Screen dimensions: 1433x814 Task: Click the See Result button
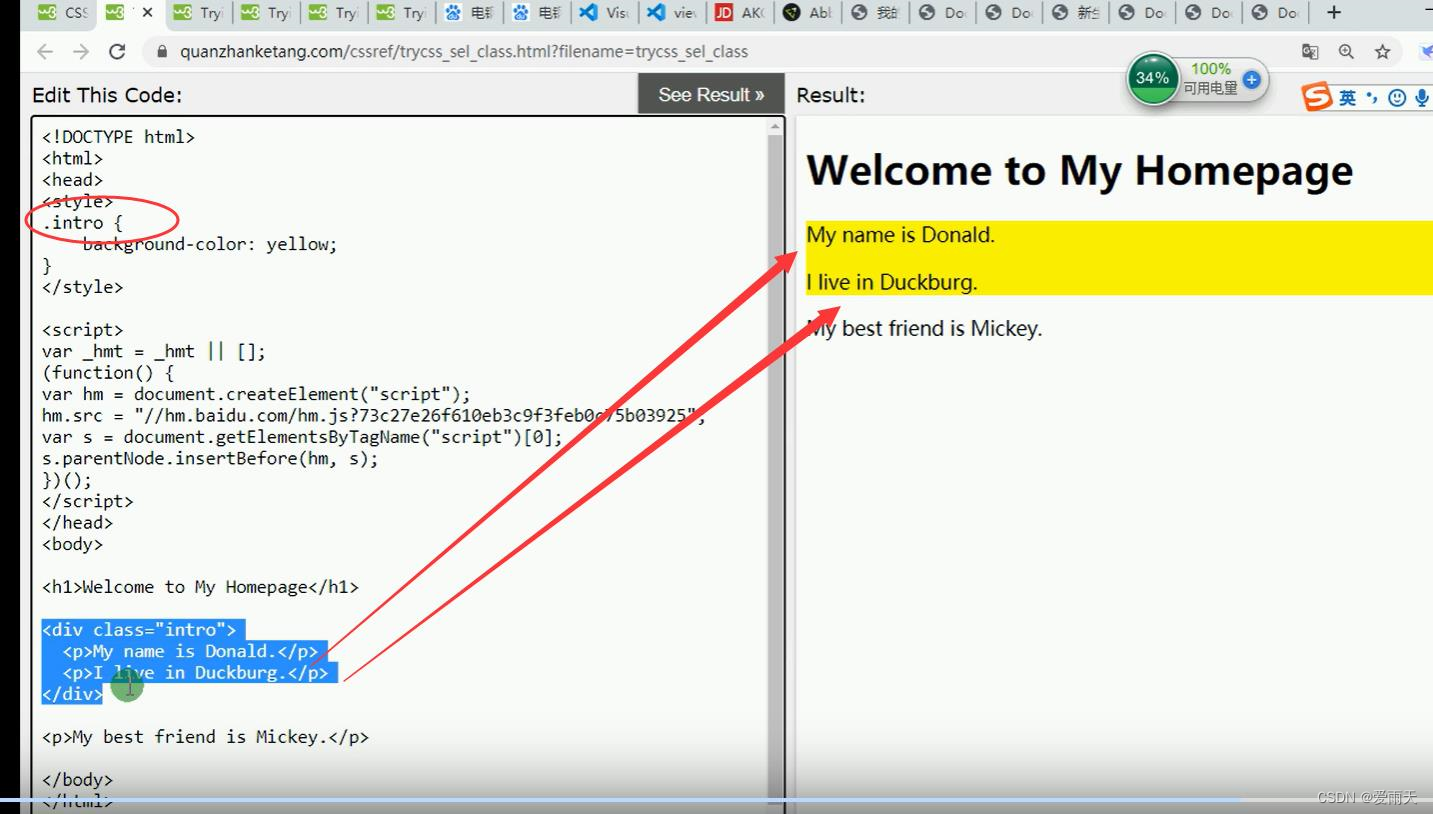711,94
